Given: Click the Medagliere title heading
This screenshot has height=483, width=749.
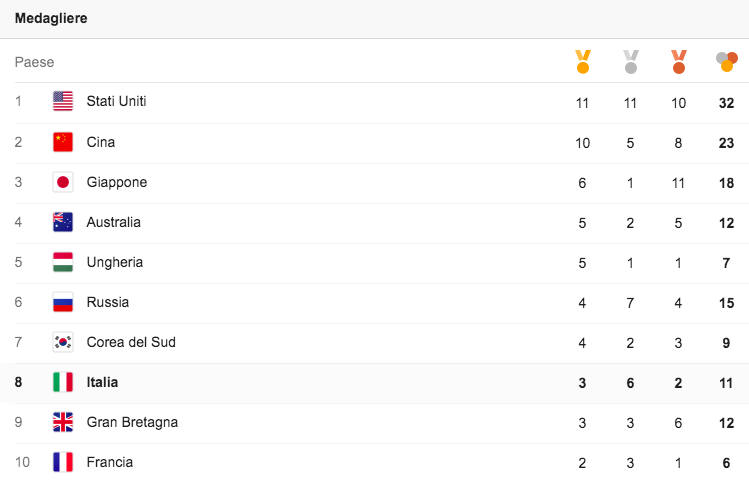Looking at the screenshot, I should click(51, 18).
